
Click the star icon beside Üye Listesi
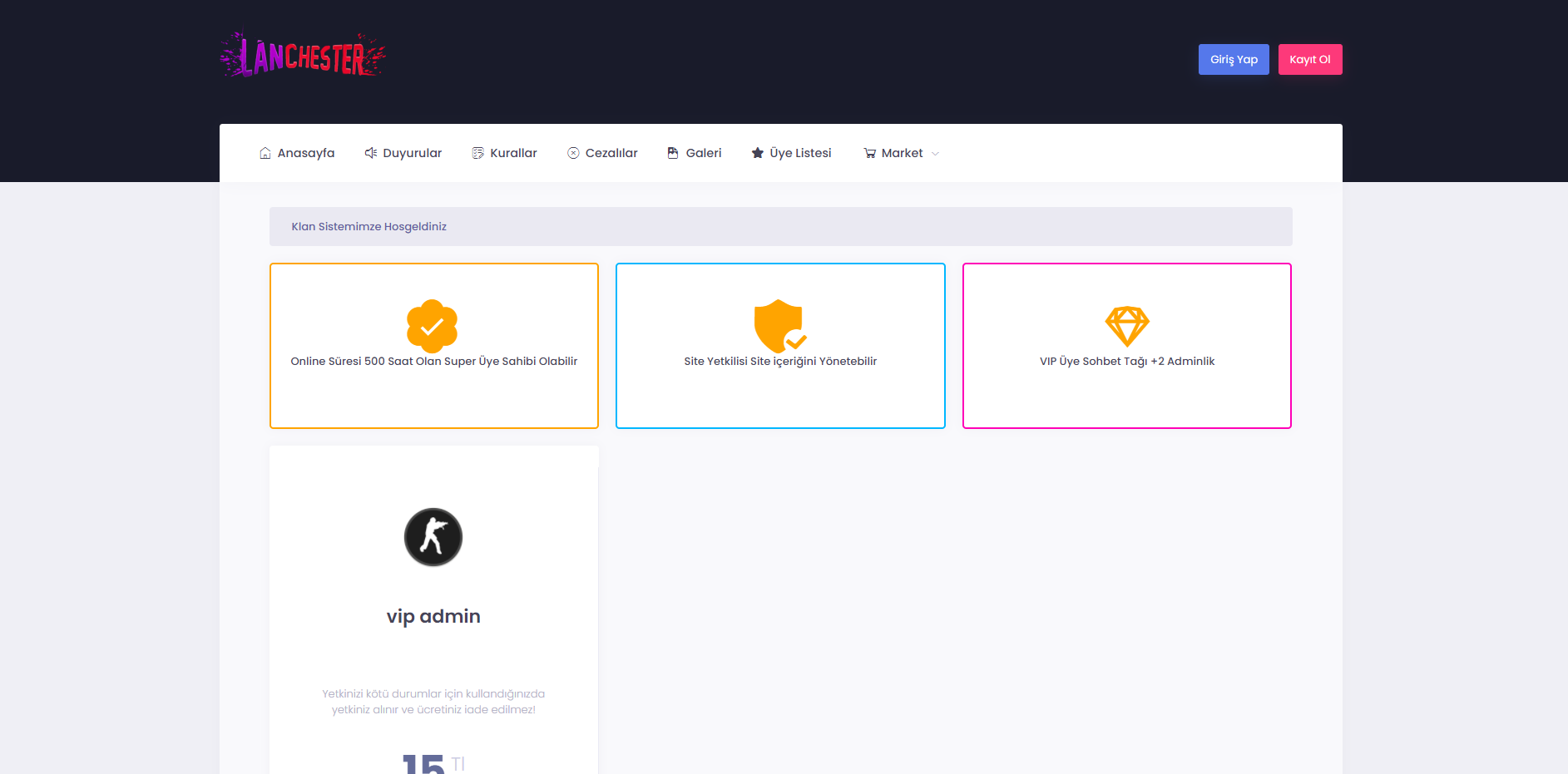tap(758, 153)
